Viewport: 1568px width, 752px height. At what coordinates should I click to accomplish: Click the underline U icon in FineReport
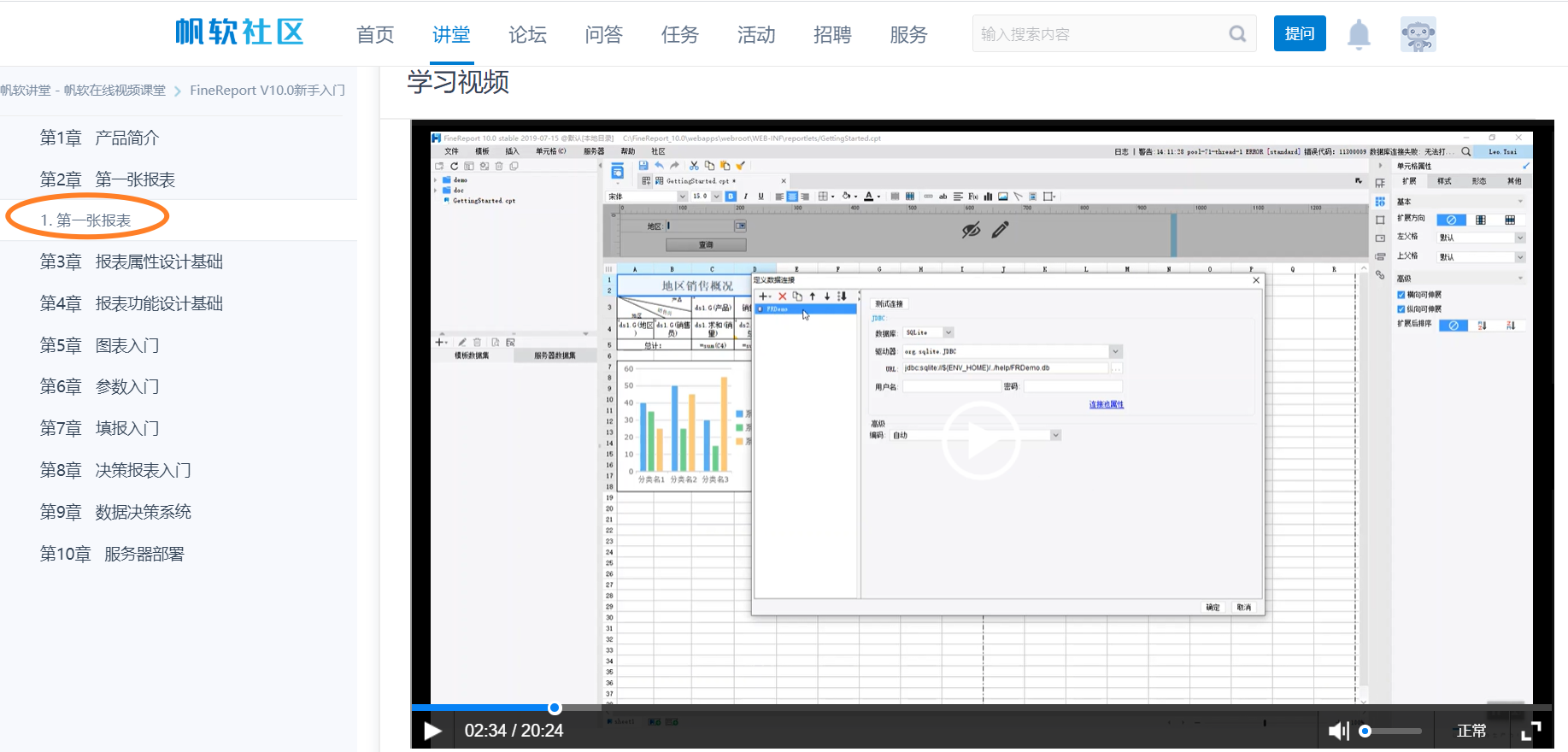tap(761, 197)
